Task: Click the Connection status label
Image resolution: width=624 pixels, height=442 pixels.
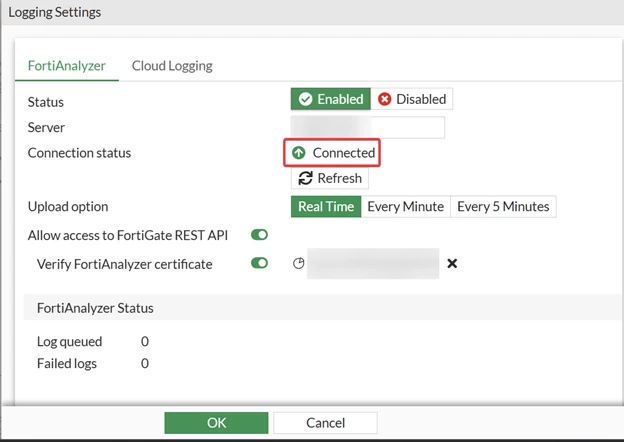Action: coord(79,153)
